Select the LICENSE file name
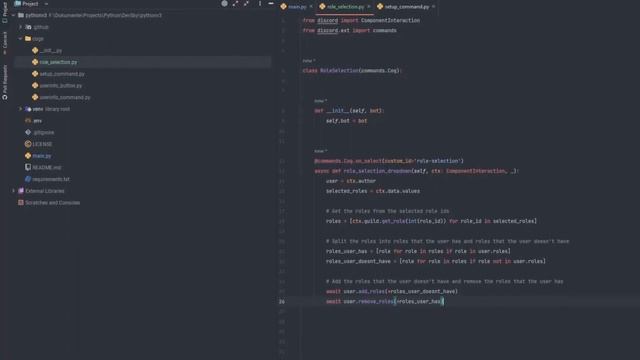 click(x=42, y=144)
